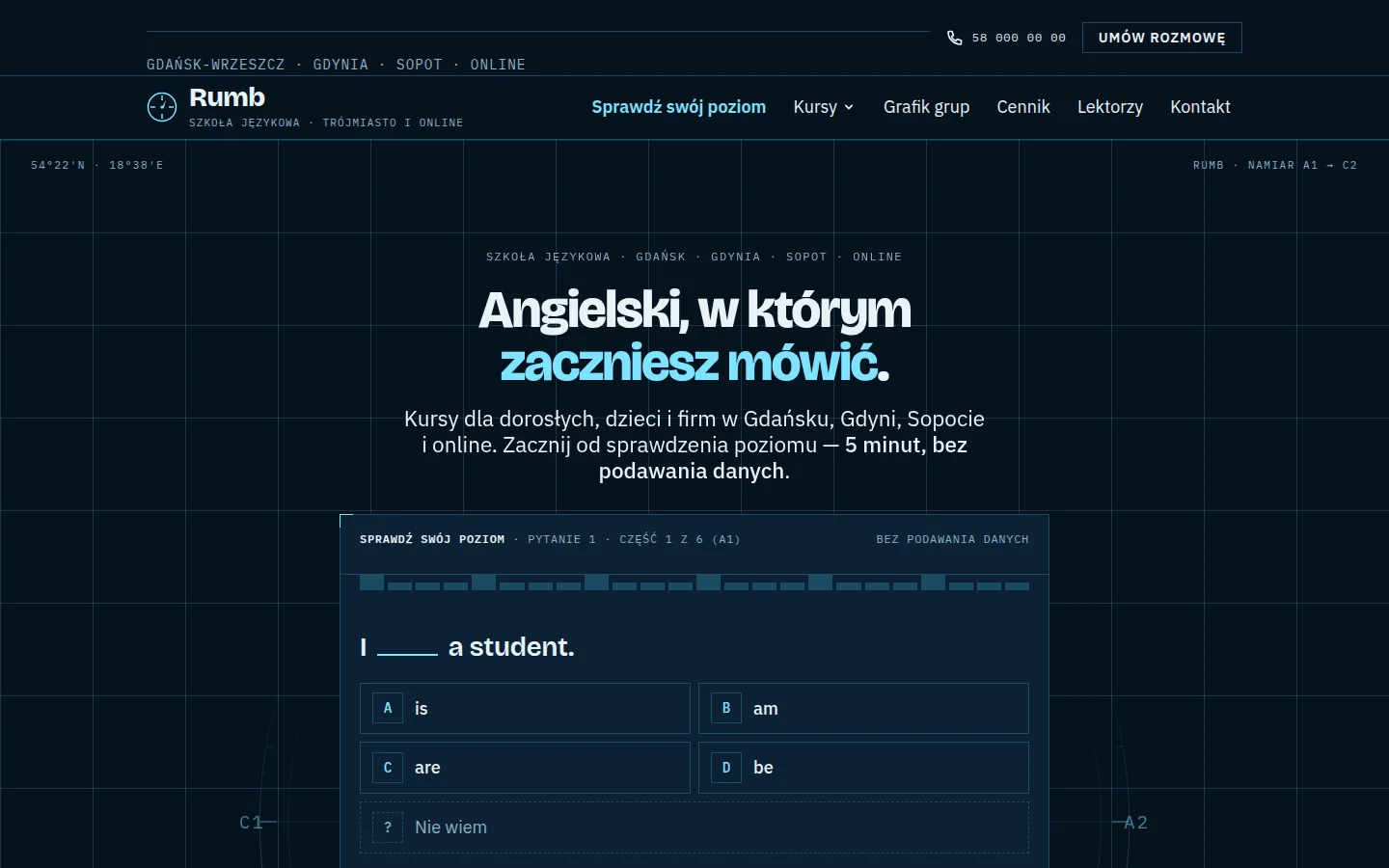Select answer B 'am'

click(x=863, y=709)
